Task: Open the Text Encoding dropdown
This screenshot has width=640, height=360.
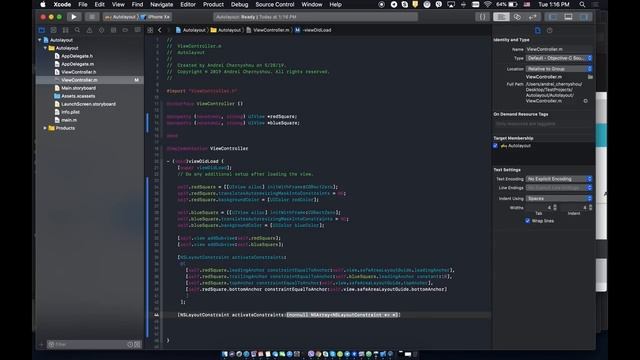Action: (559, 179)
